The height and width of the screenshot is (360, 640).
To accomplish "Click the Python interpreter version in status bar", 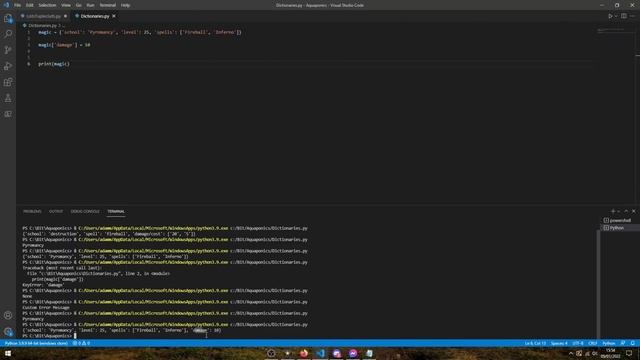I will pyautogui.click(x=36, y=343).
